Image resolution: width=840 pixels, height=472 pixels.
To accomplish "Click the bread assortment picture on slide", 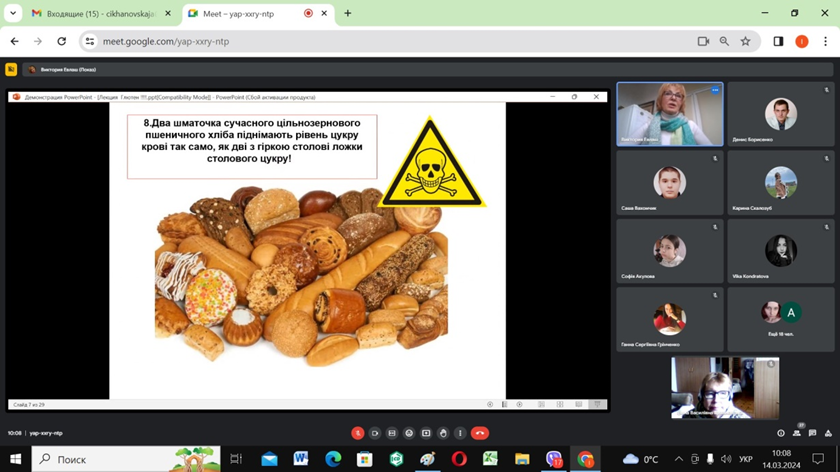I will 302,276.
